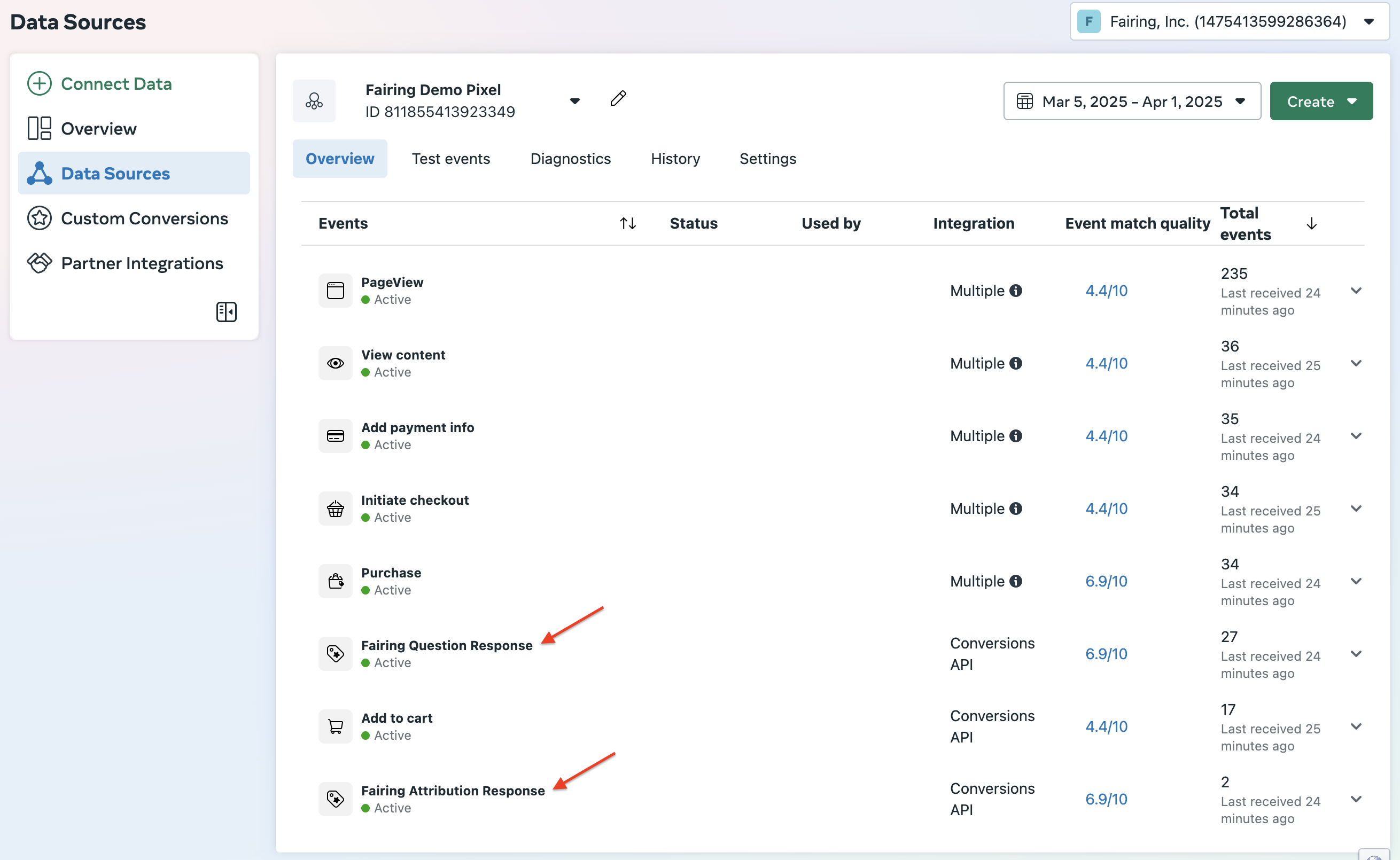Click the Add to cart event icon
1400x860 pixels.
pyautogui.click(x=335, y=726)
